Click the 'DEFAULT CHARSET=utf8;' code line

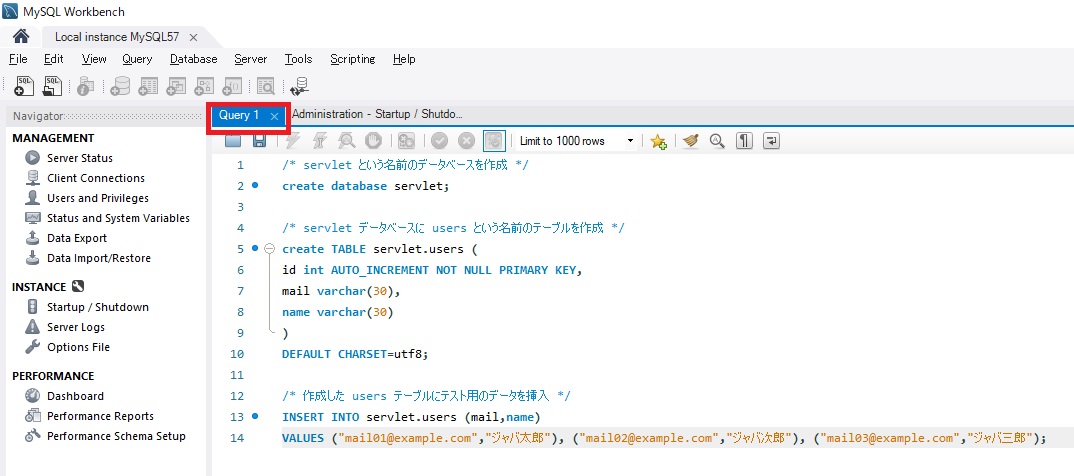click(355, 354)
